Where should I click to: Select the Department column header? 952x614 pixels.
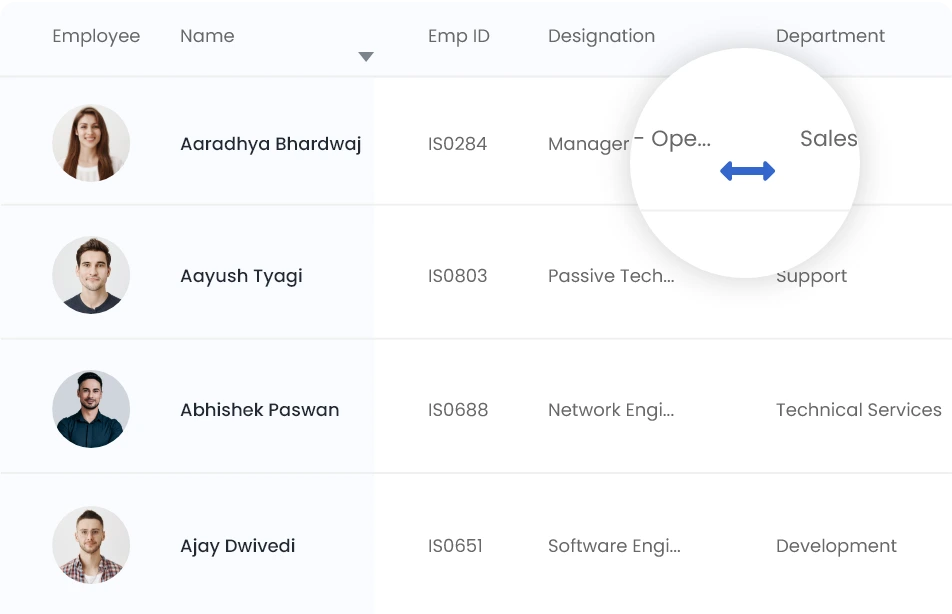(x=830, y=36)
